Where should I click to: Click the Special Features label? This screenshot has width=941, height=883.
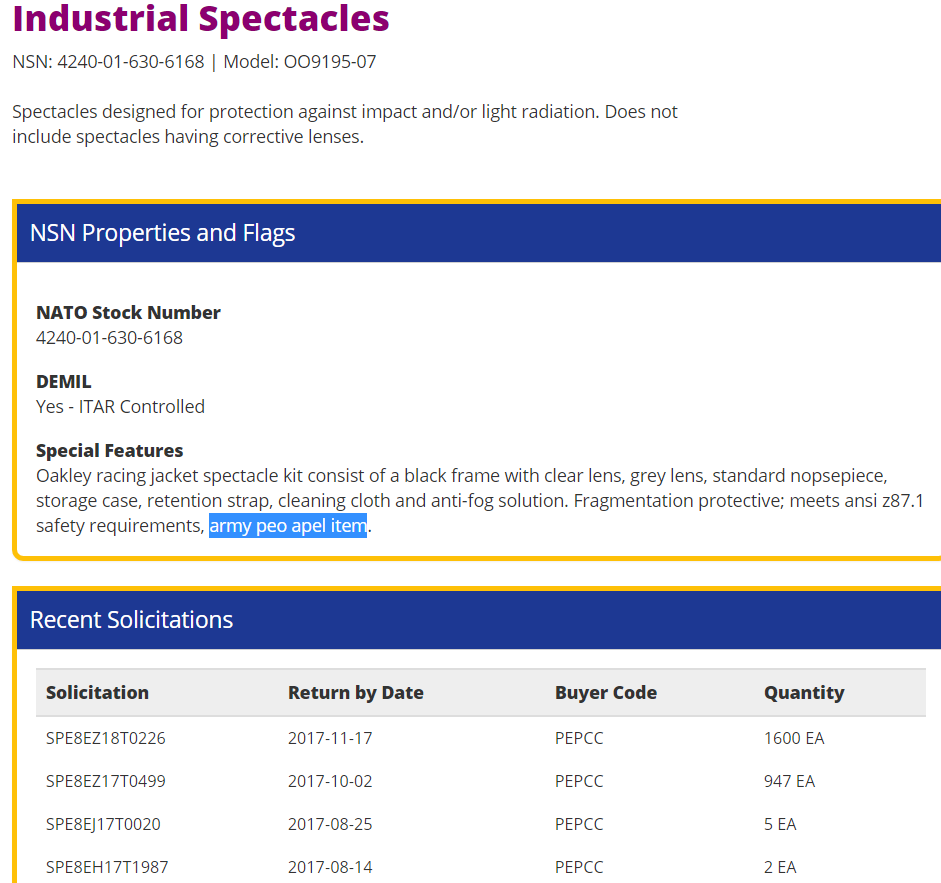[x=109, y=450]
